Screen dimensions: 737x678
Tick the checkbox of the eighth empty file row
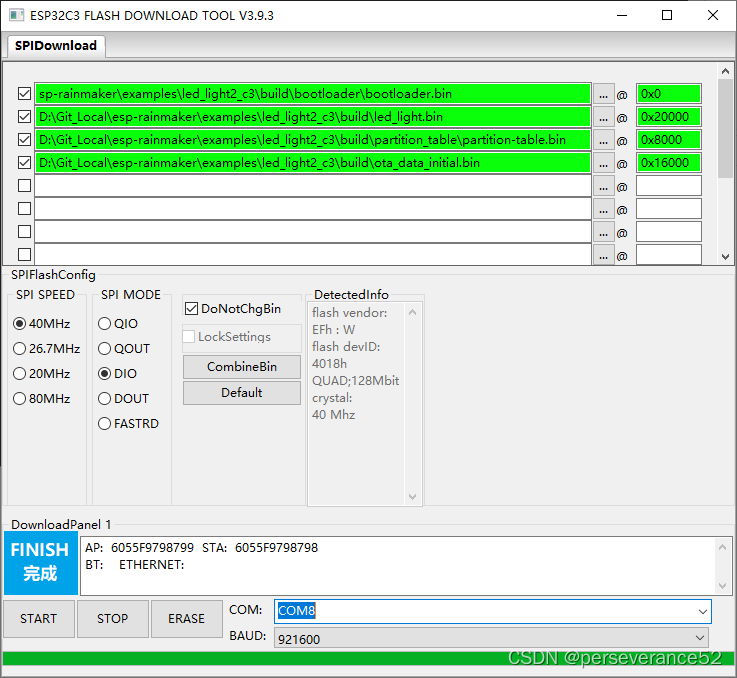pos(24,255)
